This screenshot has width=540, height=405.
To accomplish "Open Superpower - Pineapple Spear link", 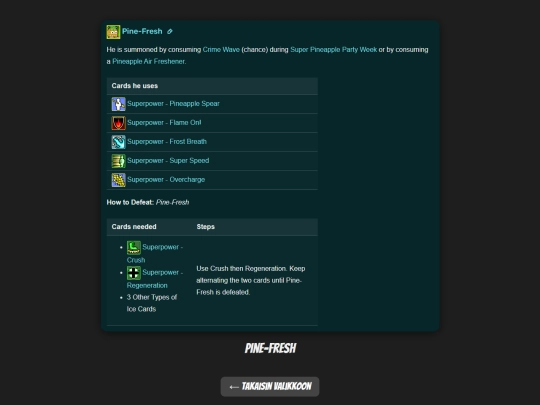I will (173, 104).
